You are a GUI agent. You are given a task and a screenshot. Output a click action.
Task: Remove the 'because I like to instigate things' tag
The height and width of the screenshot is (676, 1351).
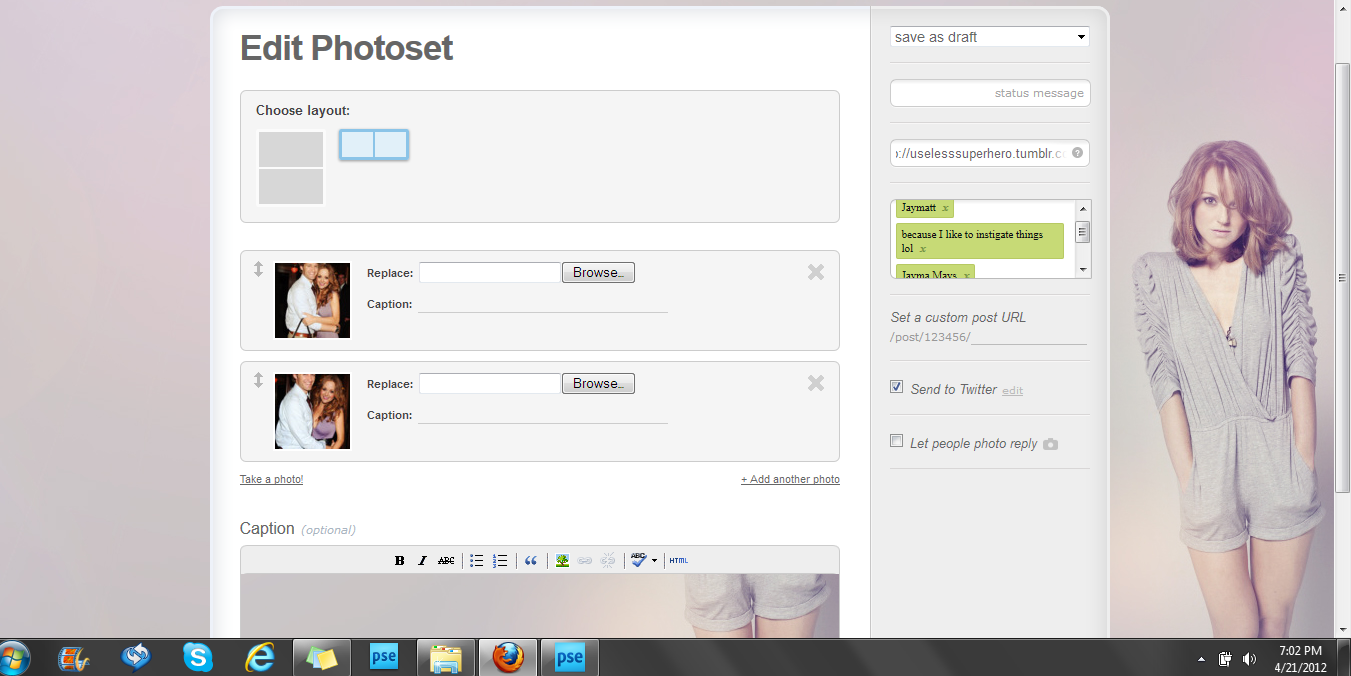[x=923, y=249]
